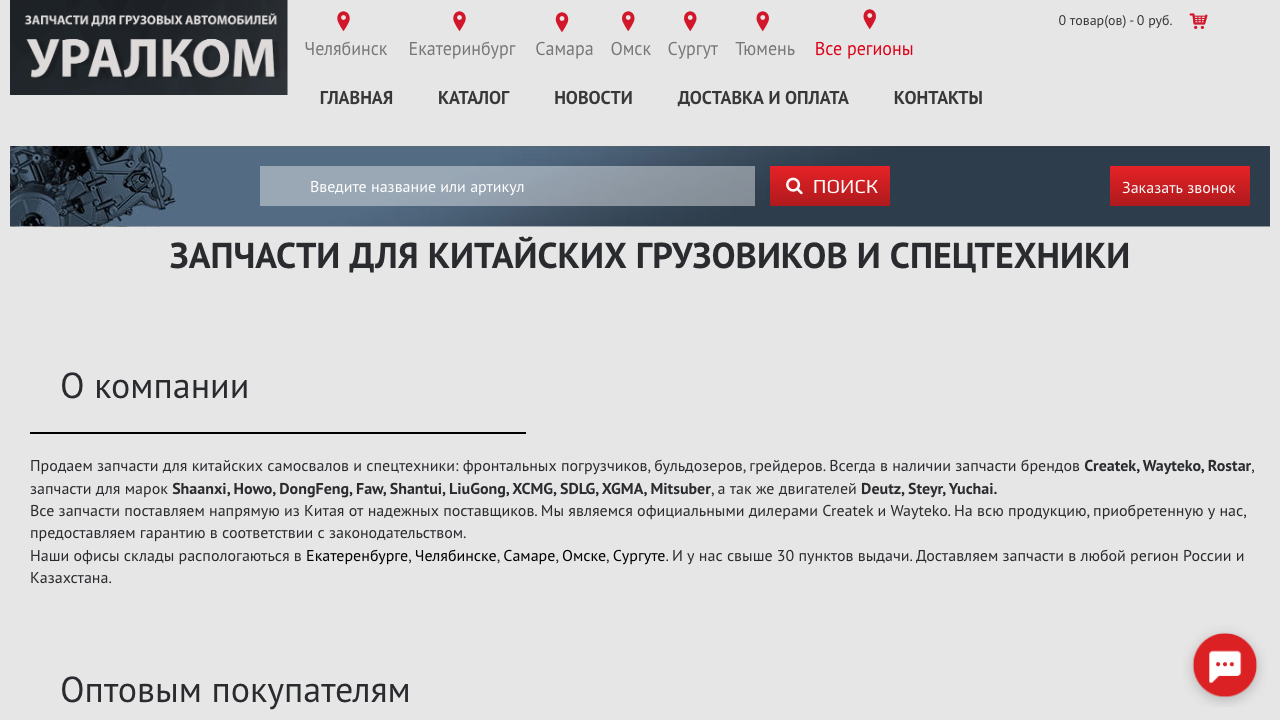
Task: Open the red shopping cart icon
Action: click(x=1198, y=21)
